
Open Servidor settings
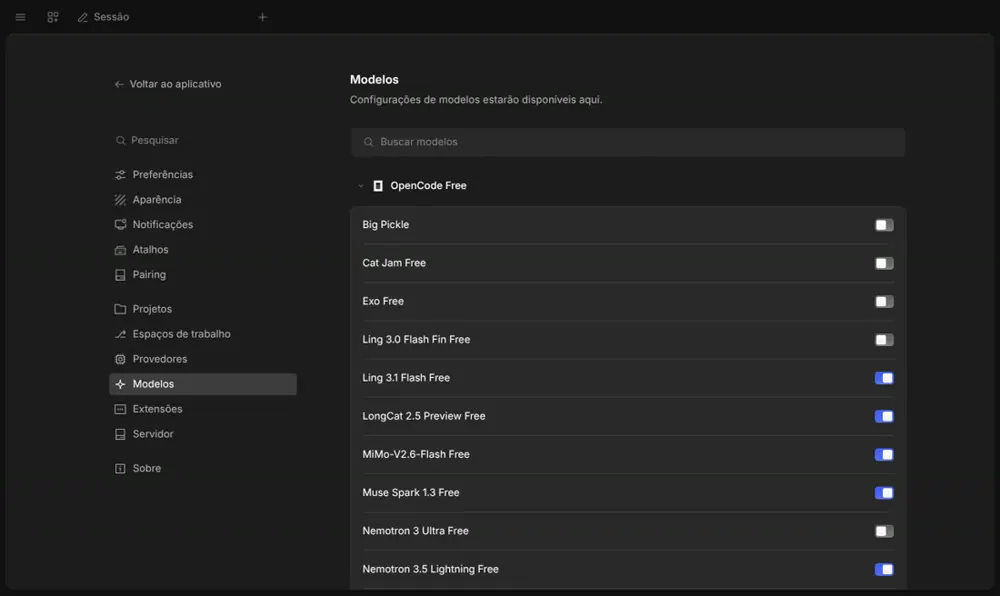click(203, 434)
